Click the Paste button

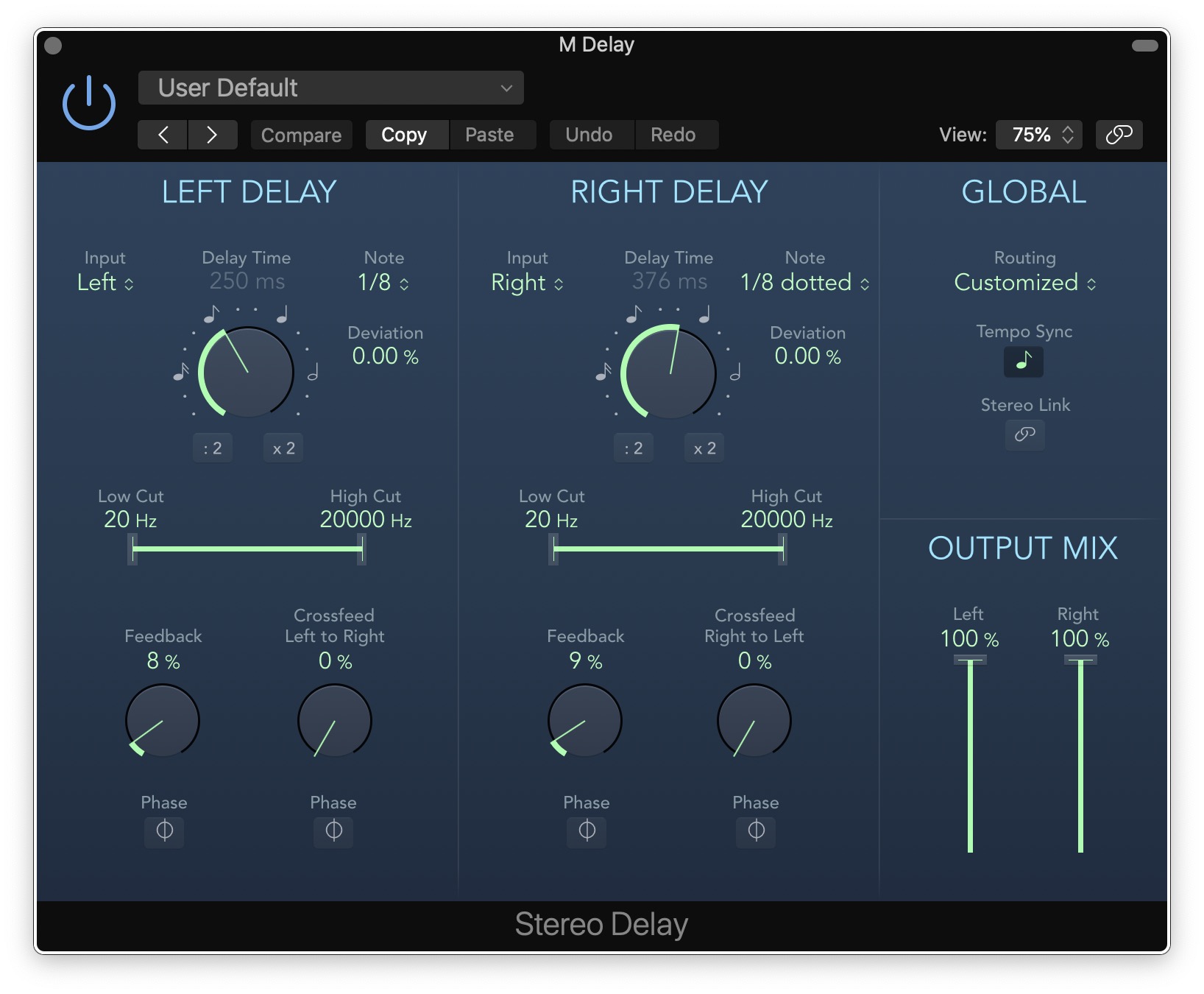[489, 135]
